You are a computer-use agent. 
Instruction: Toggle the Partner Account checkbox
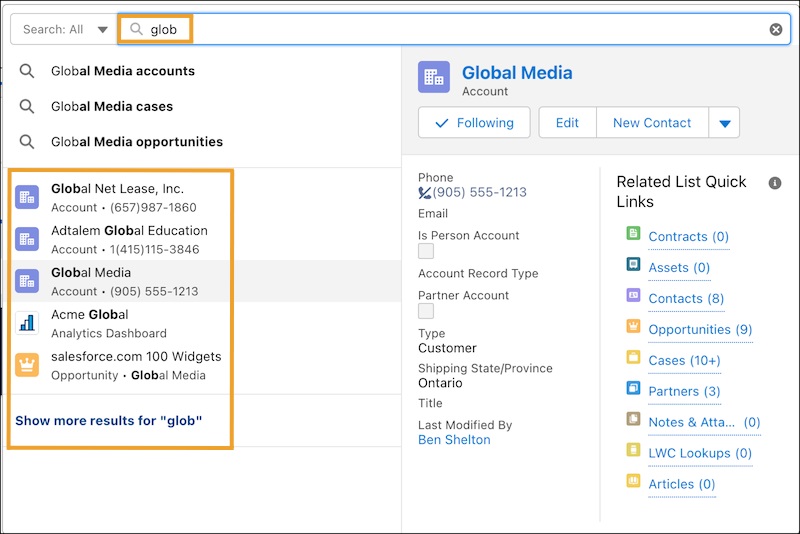click(x=426, y=311)
